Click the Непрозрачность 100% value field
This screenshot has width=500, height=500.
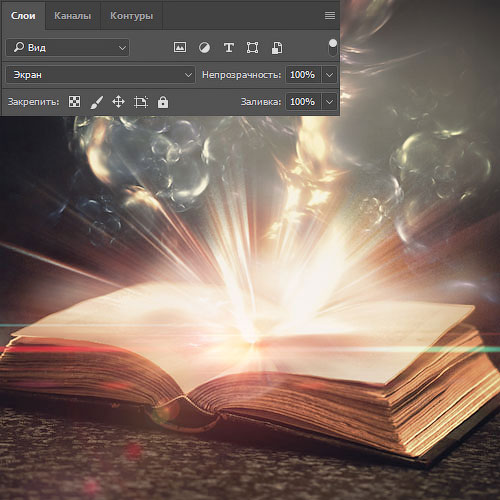pyautogui.click(x=303, y=75)
